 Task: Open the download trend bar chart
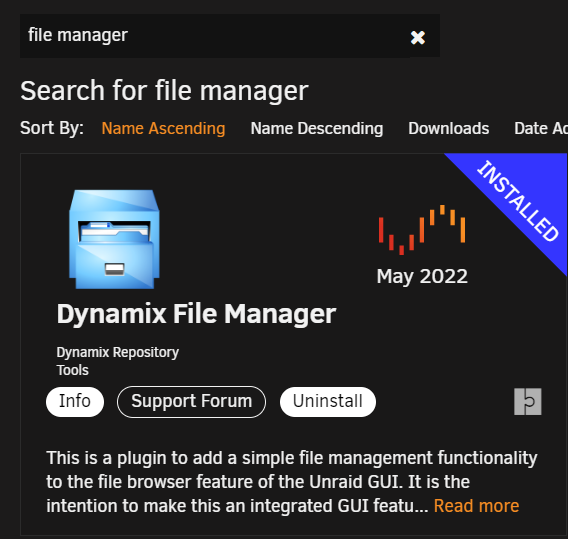[422, 230]
